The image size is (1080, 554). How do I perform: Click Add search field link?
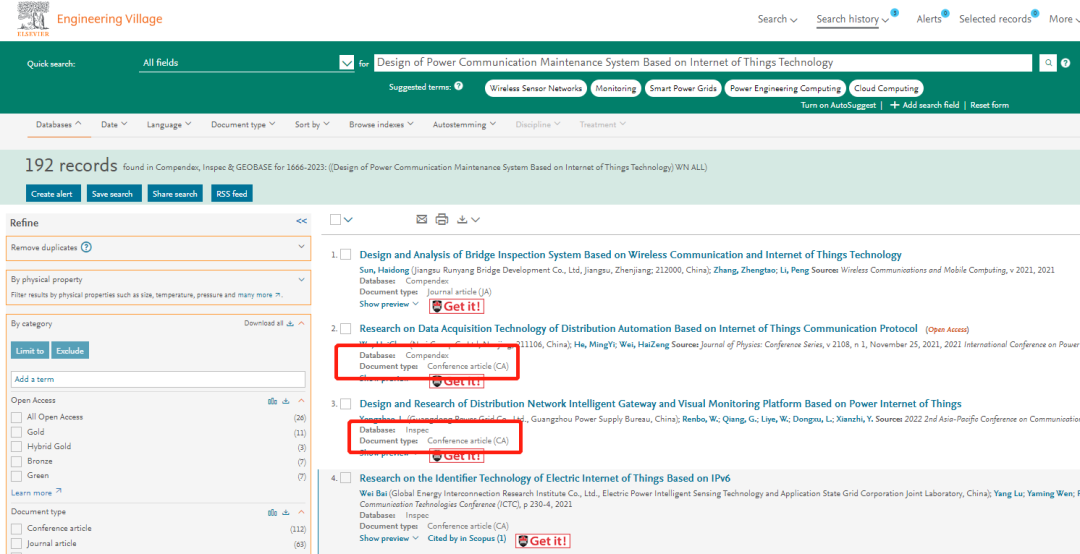(x=924, y=105)
